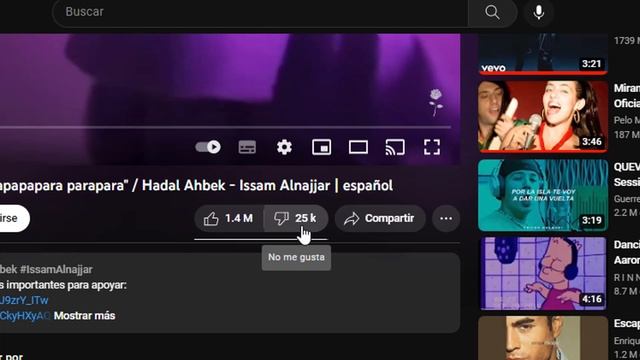The height and width of the screenshot is (360, 640).
Task: Open link ending in J9zrY_ITw
Action: (24, 300)
